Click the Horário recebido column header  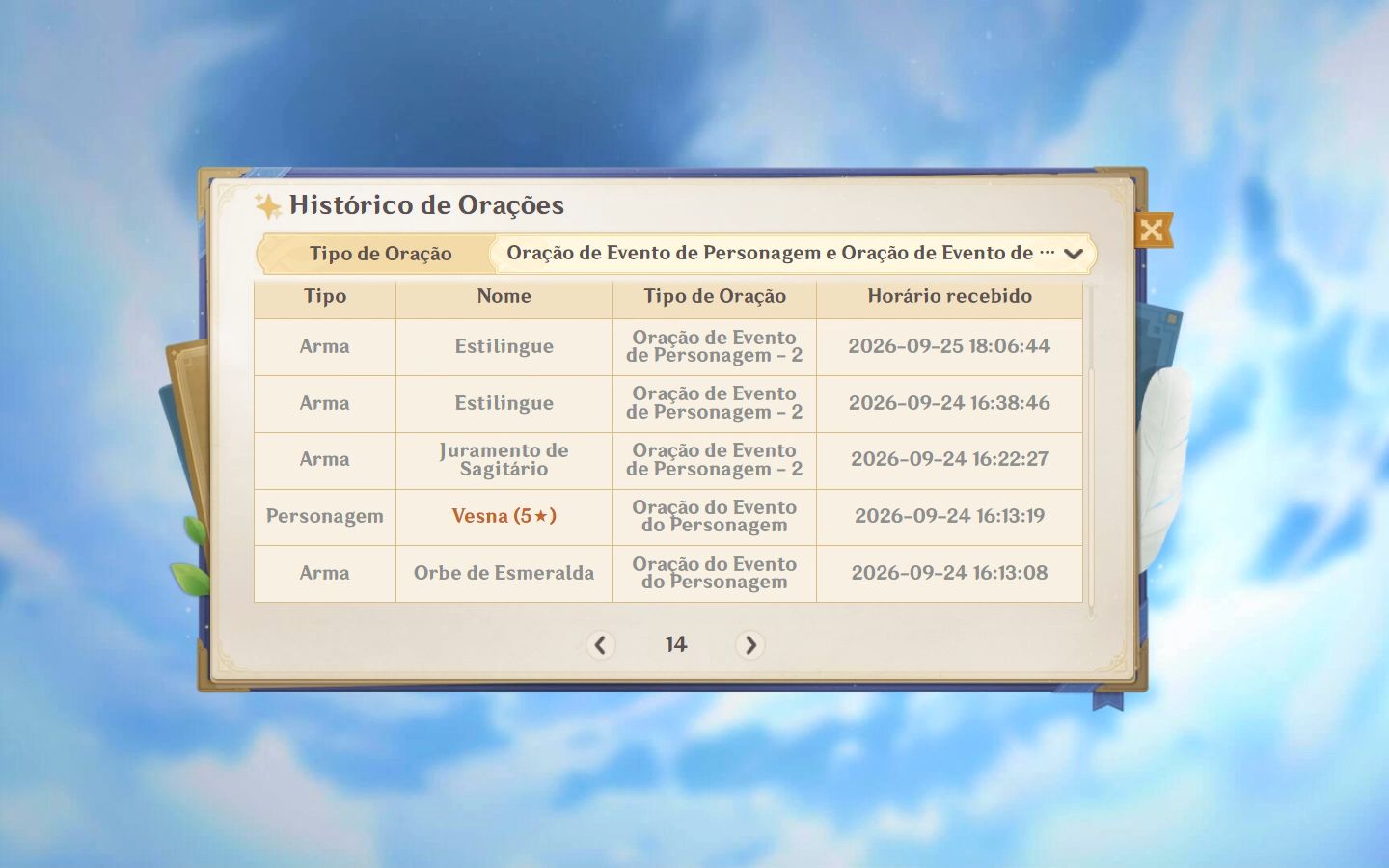[x=949, y=296]
